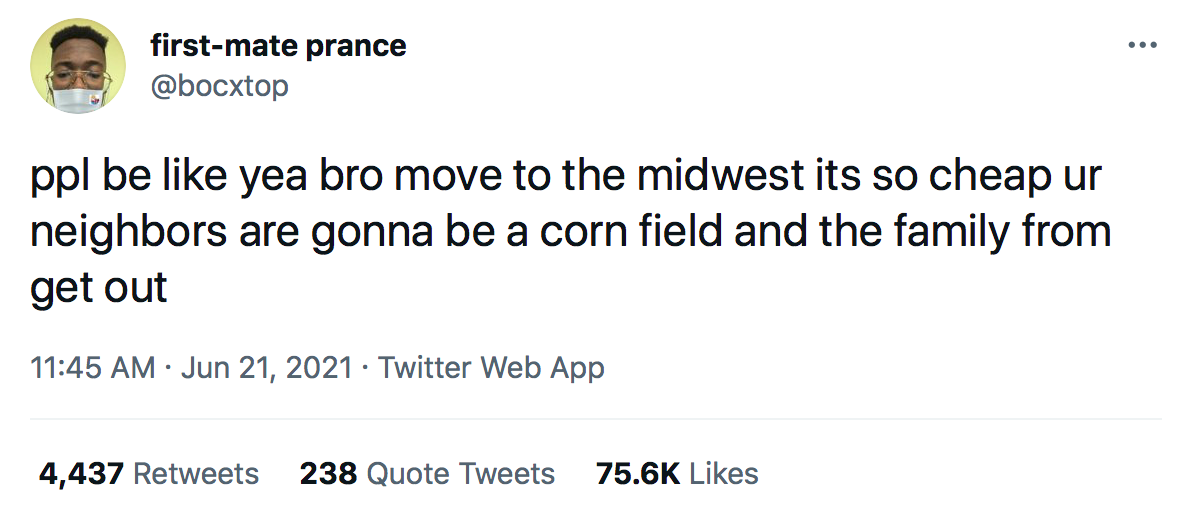This screenshot has height=522, width=1190.
Task: Open the Quote Tweets label
Action: click(461, 473)
